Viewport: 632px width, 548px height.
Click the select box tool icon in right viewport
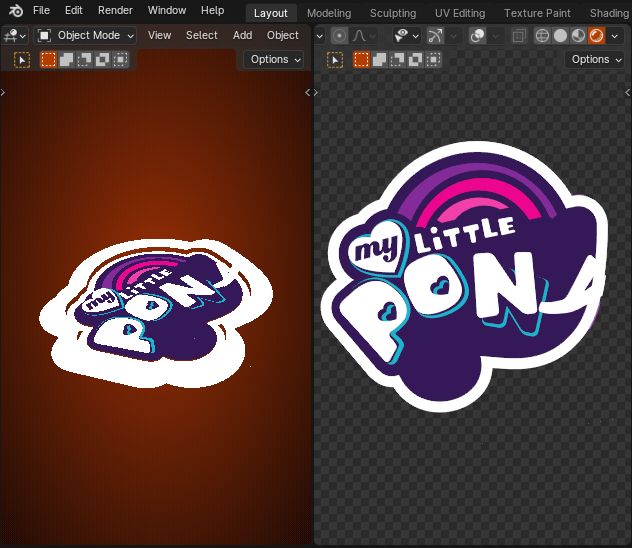335,60
